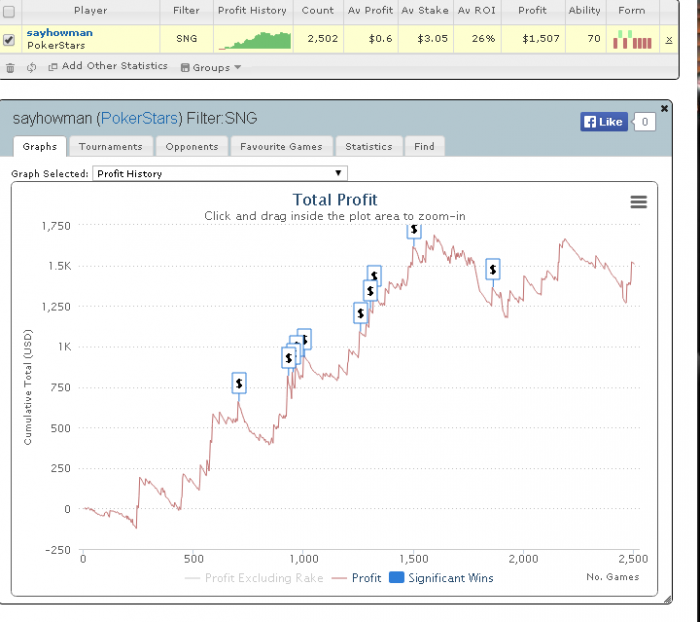Click the Profit History column header

point(252,11)
